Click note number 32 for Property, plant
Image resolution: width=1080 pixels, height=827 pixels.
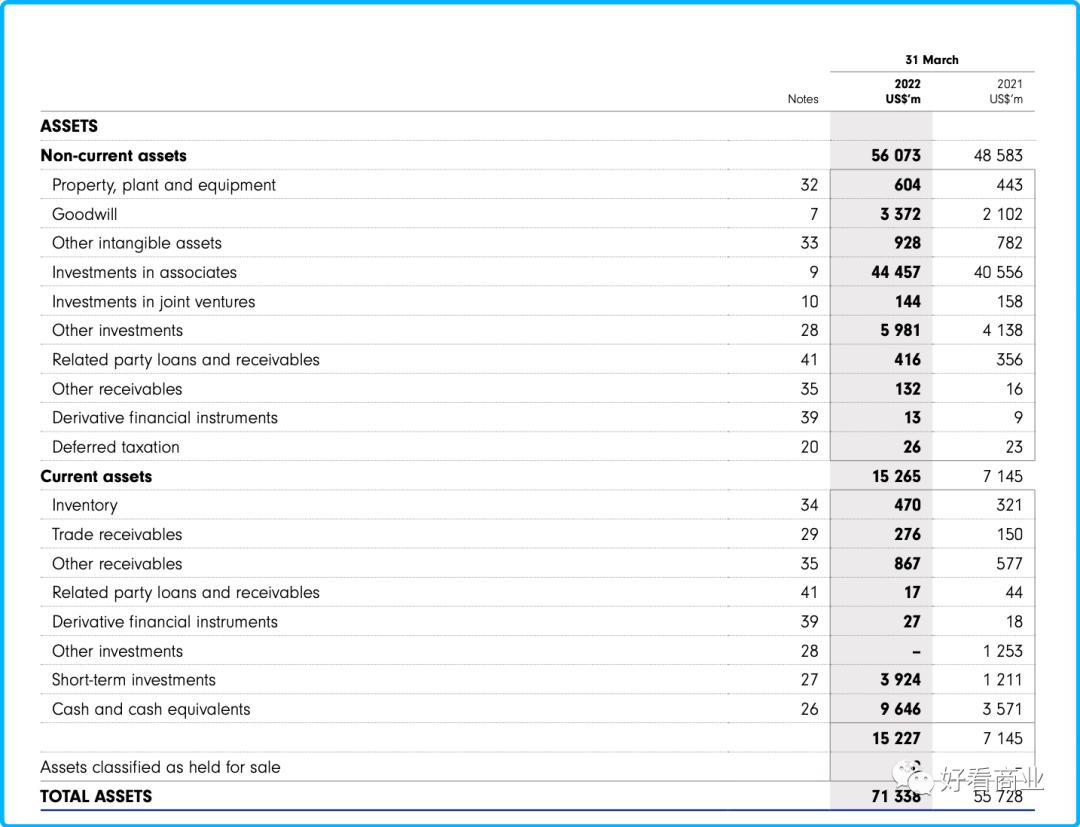pos(809,185)
